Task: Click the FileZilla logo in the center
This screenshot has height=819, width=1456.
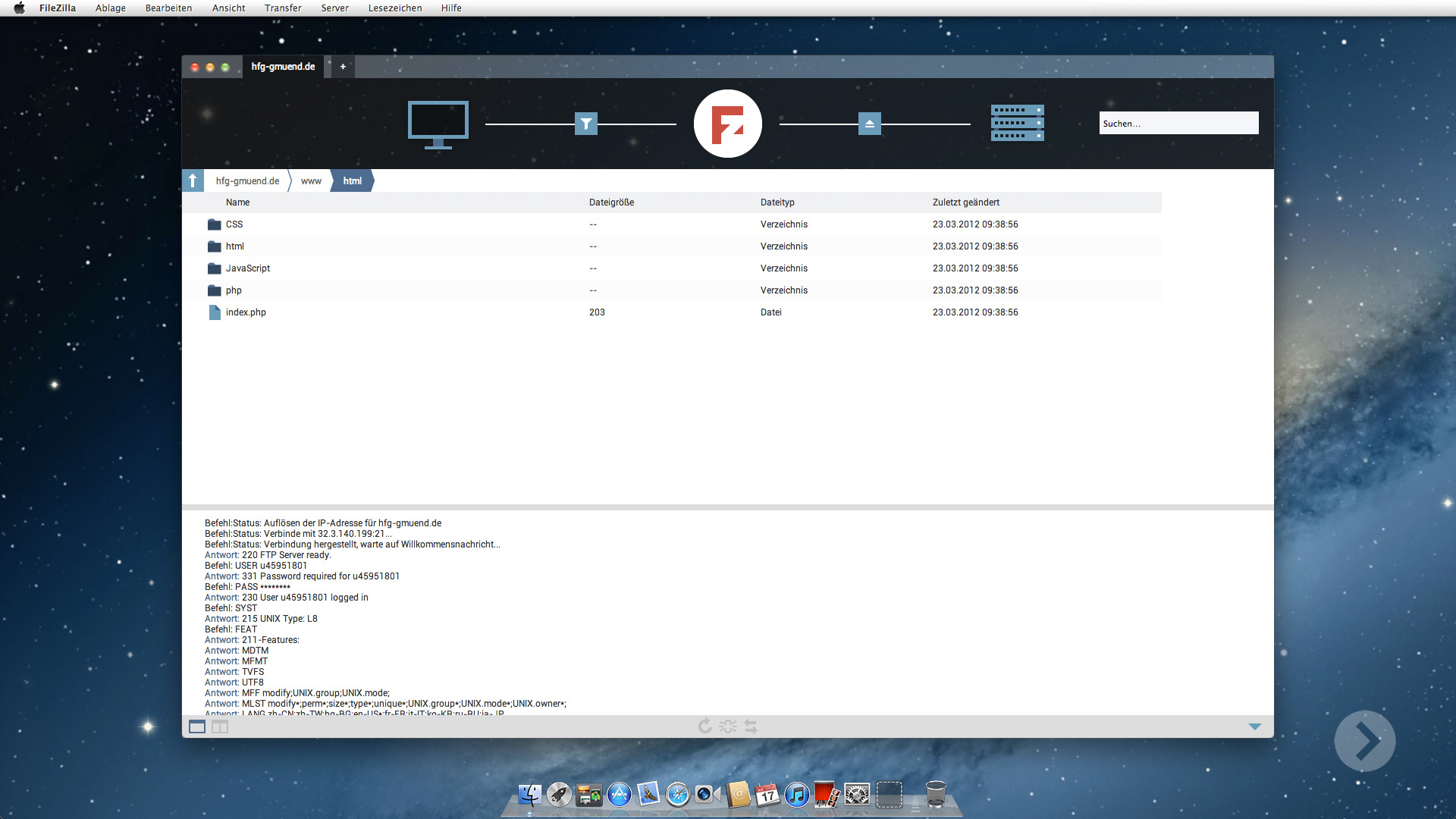Action: 727,123
